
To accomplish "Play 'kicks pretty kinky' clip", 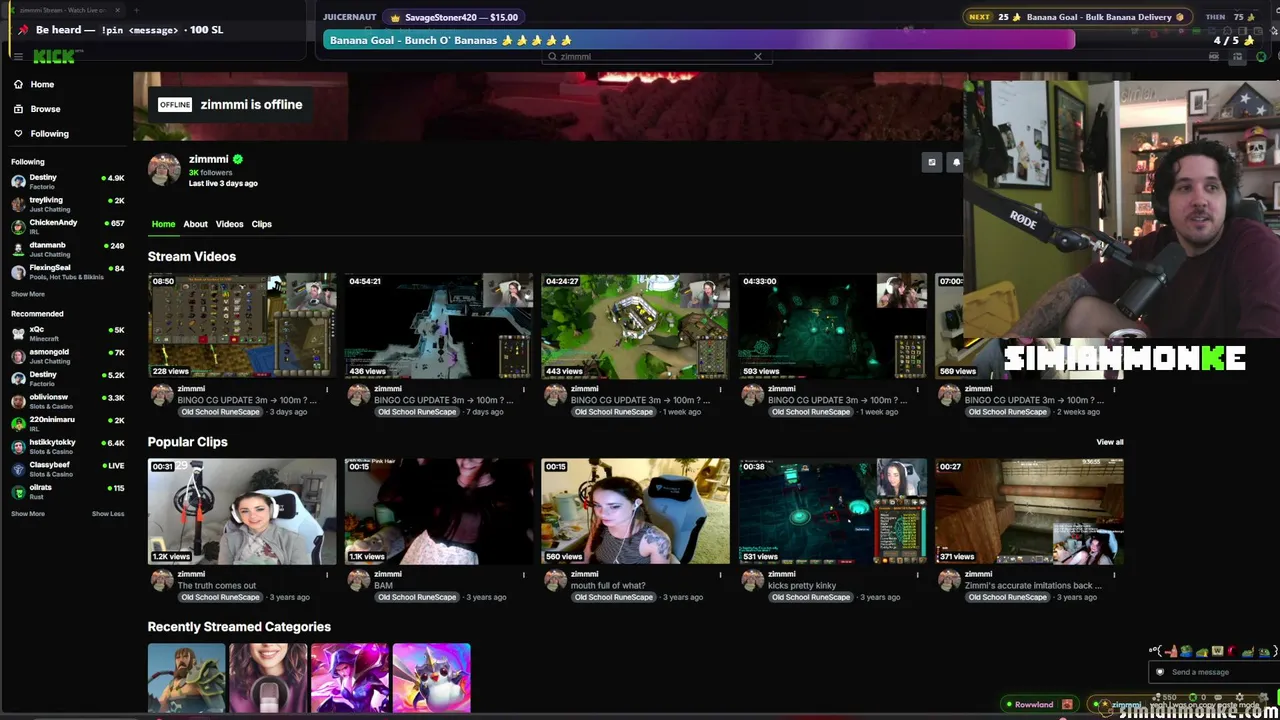I will 833,511.
